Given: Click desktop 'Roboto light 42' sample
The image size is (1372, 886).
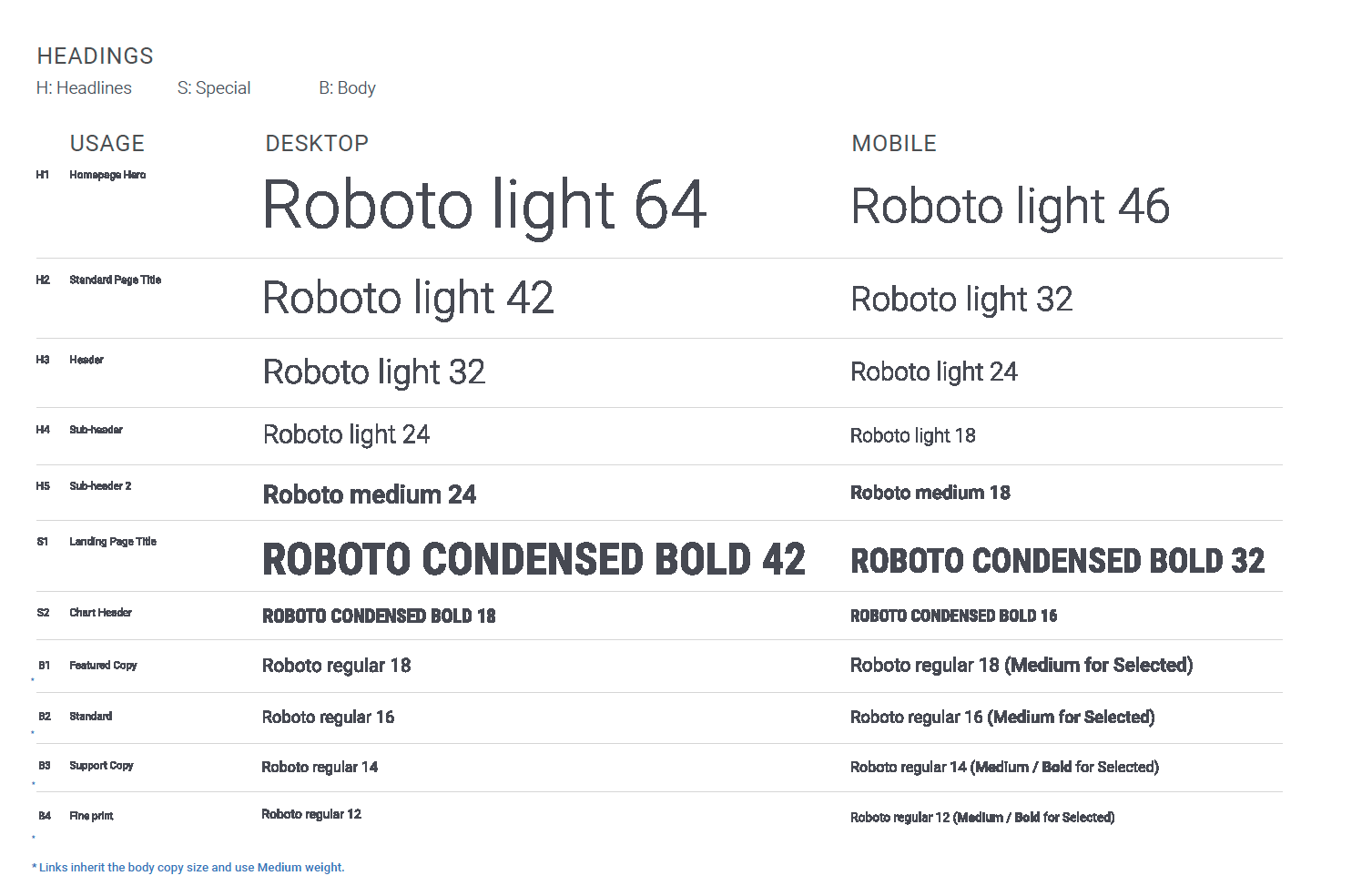Looking at the screenshot, I should 408,299.
